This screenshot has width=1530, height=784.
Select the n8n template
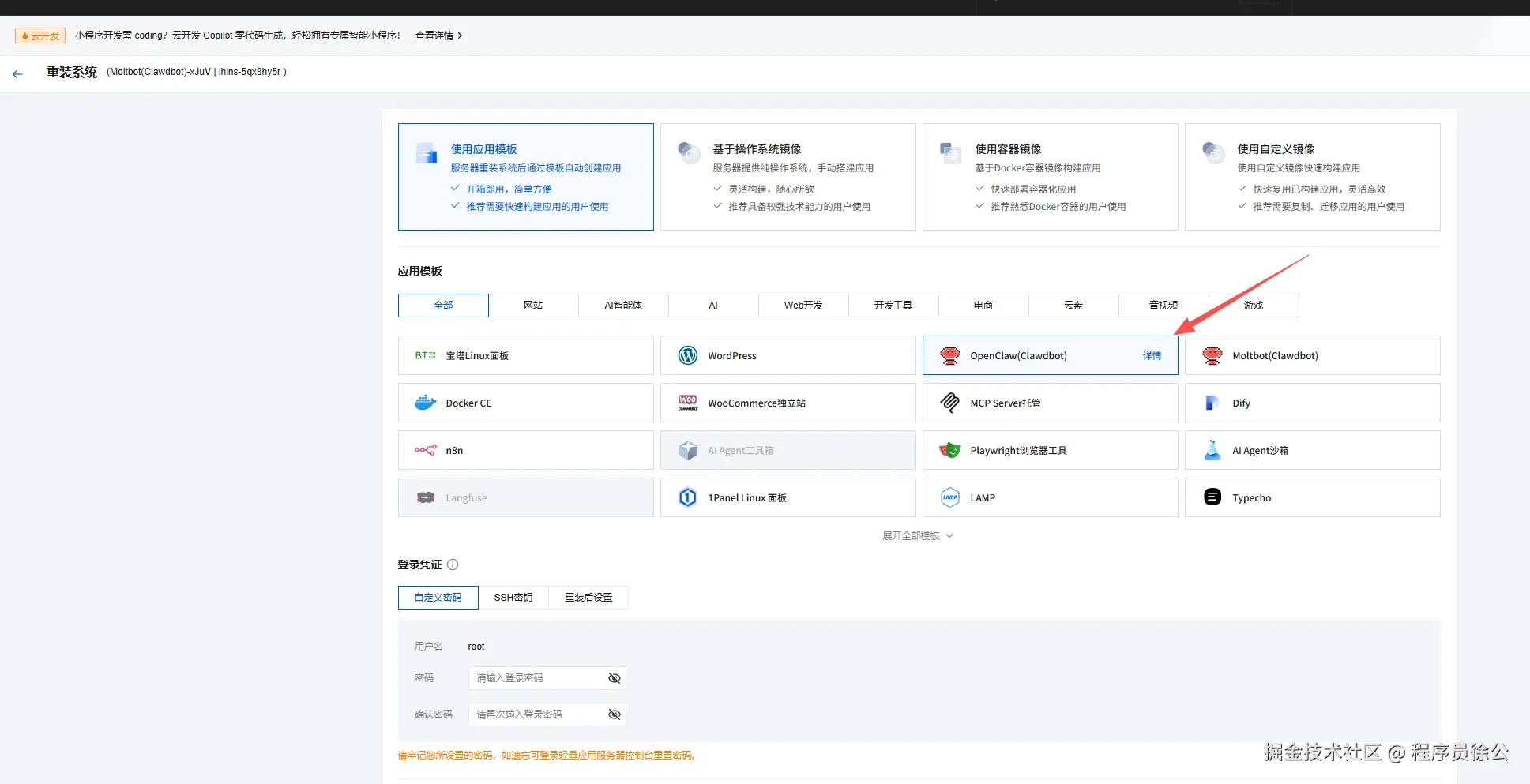click(x=526, y=450)
